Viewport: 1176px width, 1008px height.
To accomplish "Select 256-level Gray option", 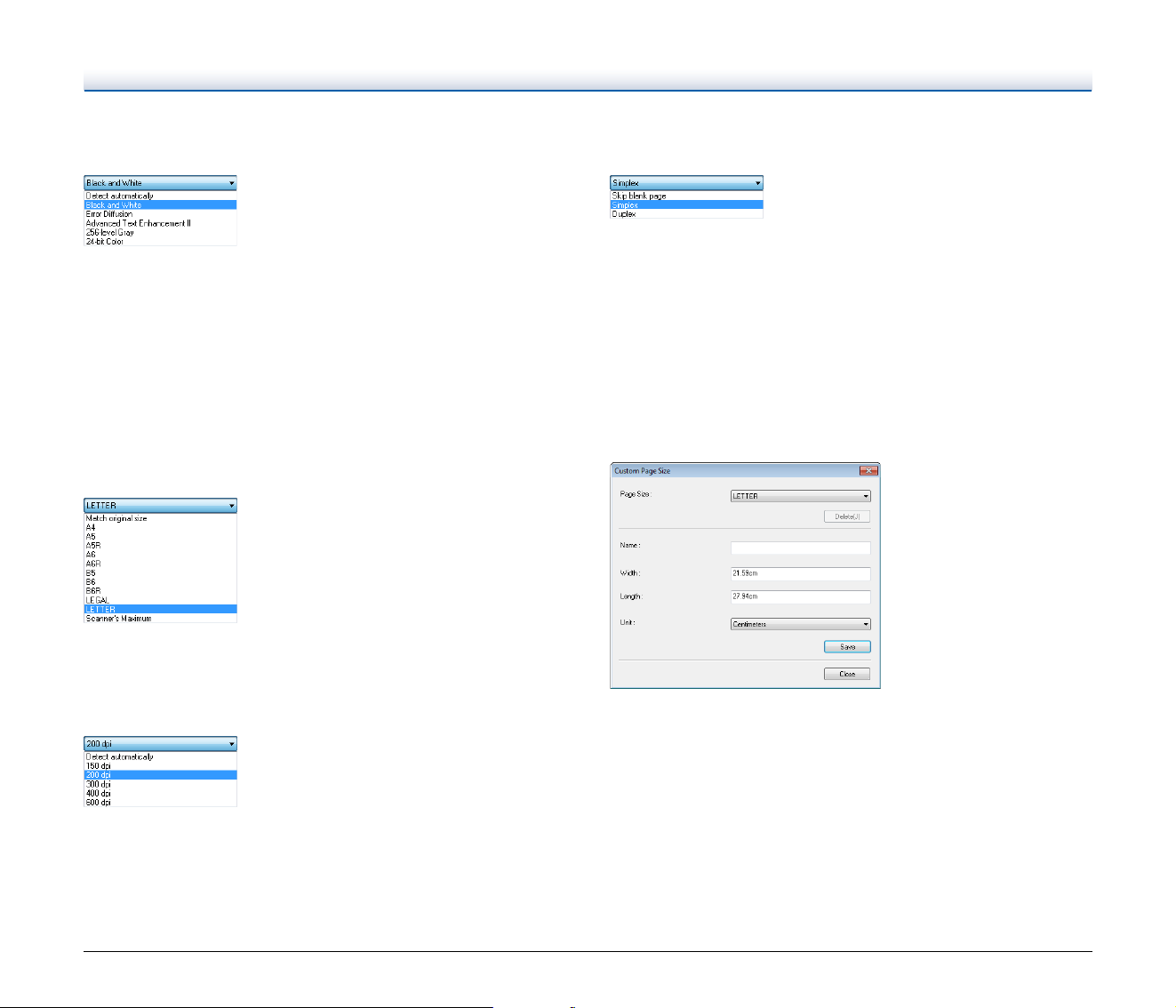I will 160,232.
